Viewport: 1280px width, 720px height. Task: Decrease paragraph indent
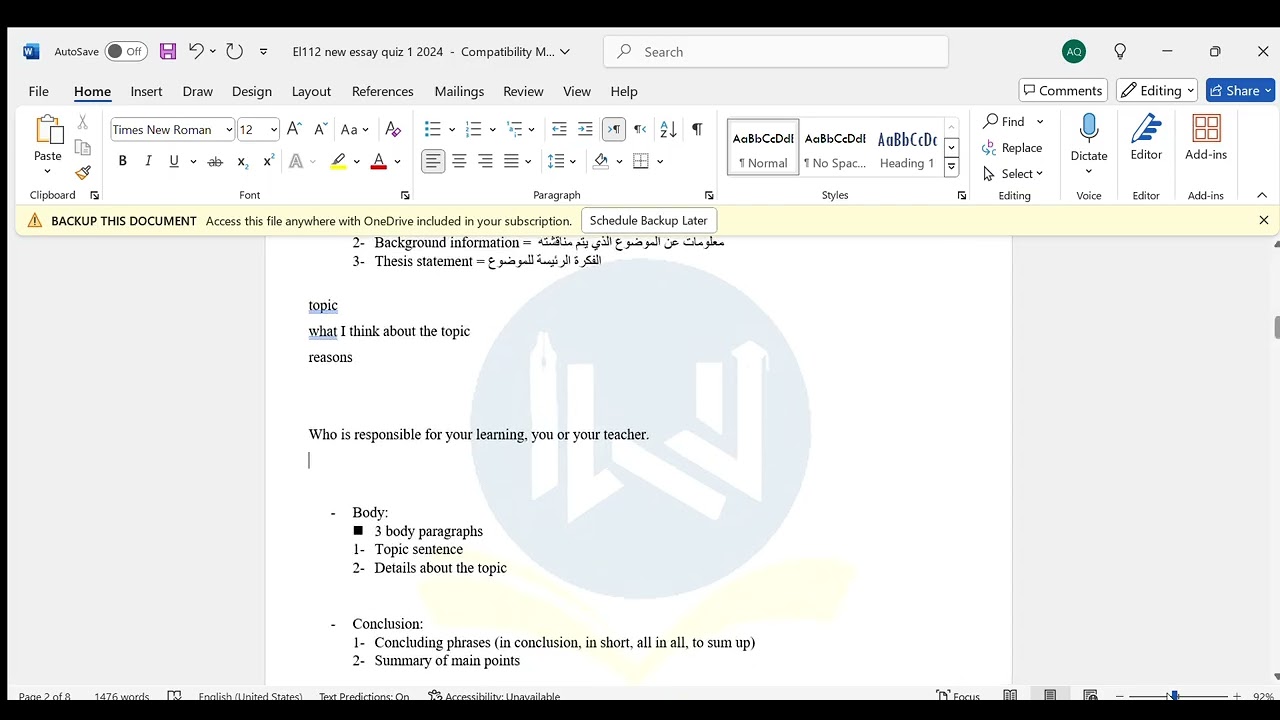[559, 129]
